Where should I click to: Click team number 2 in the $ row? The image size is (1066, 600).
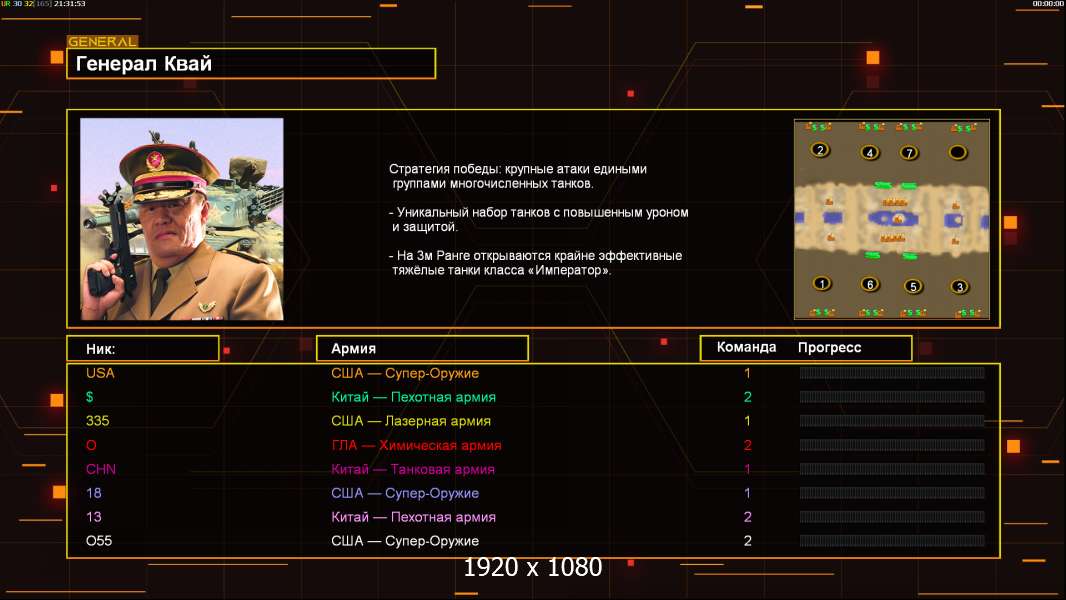click(747, 397)
